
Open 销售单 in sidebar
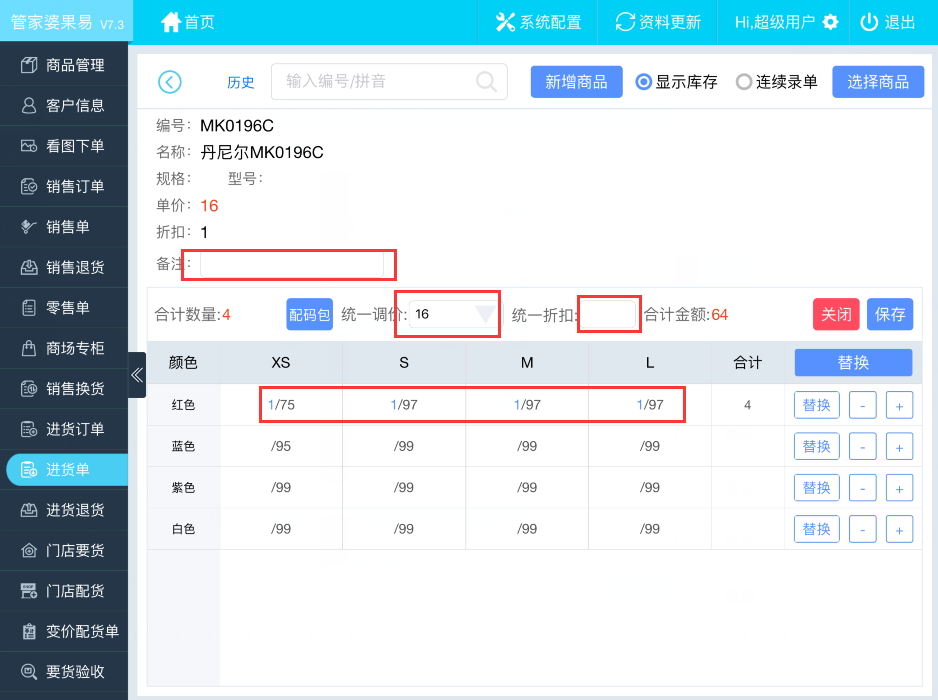click(x=64, y=227)
